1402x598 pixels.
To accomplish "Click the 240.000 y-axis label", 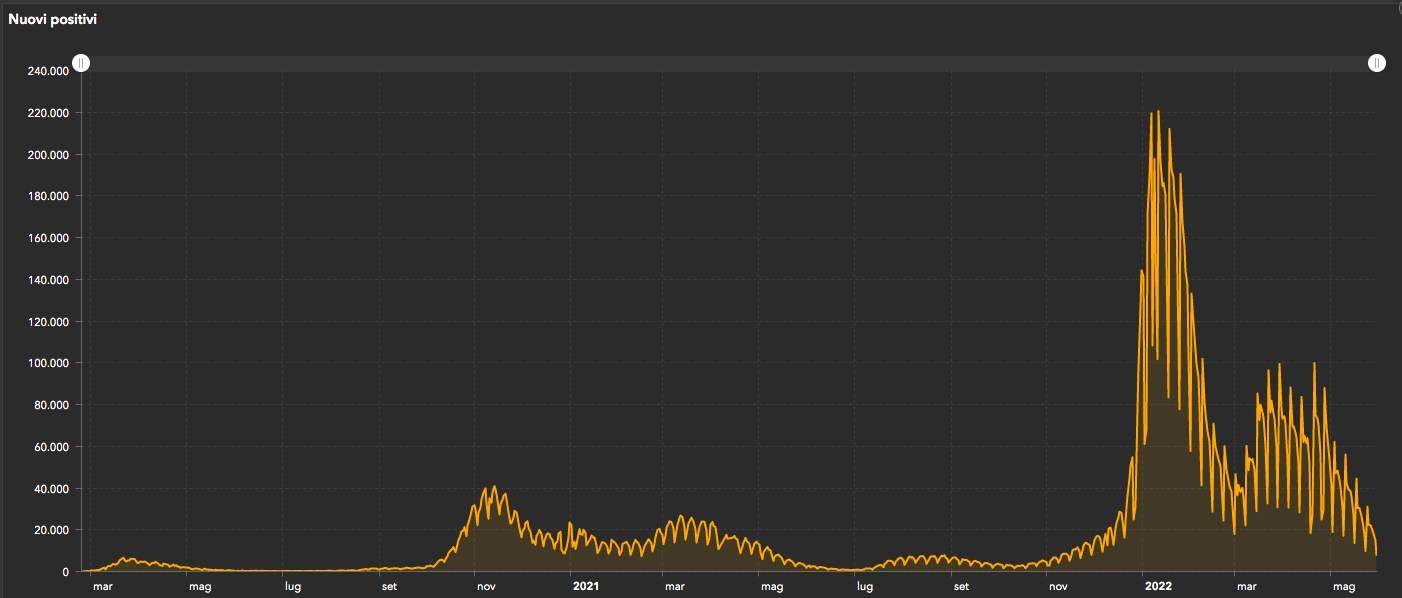I will tap(47, 71).
